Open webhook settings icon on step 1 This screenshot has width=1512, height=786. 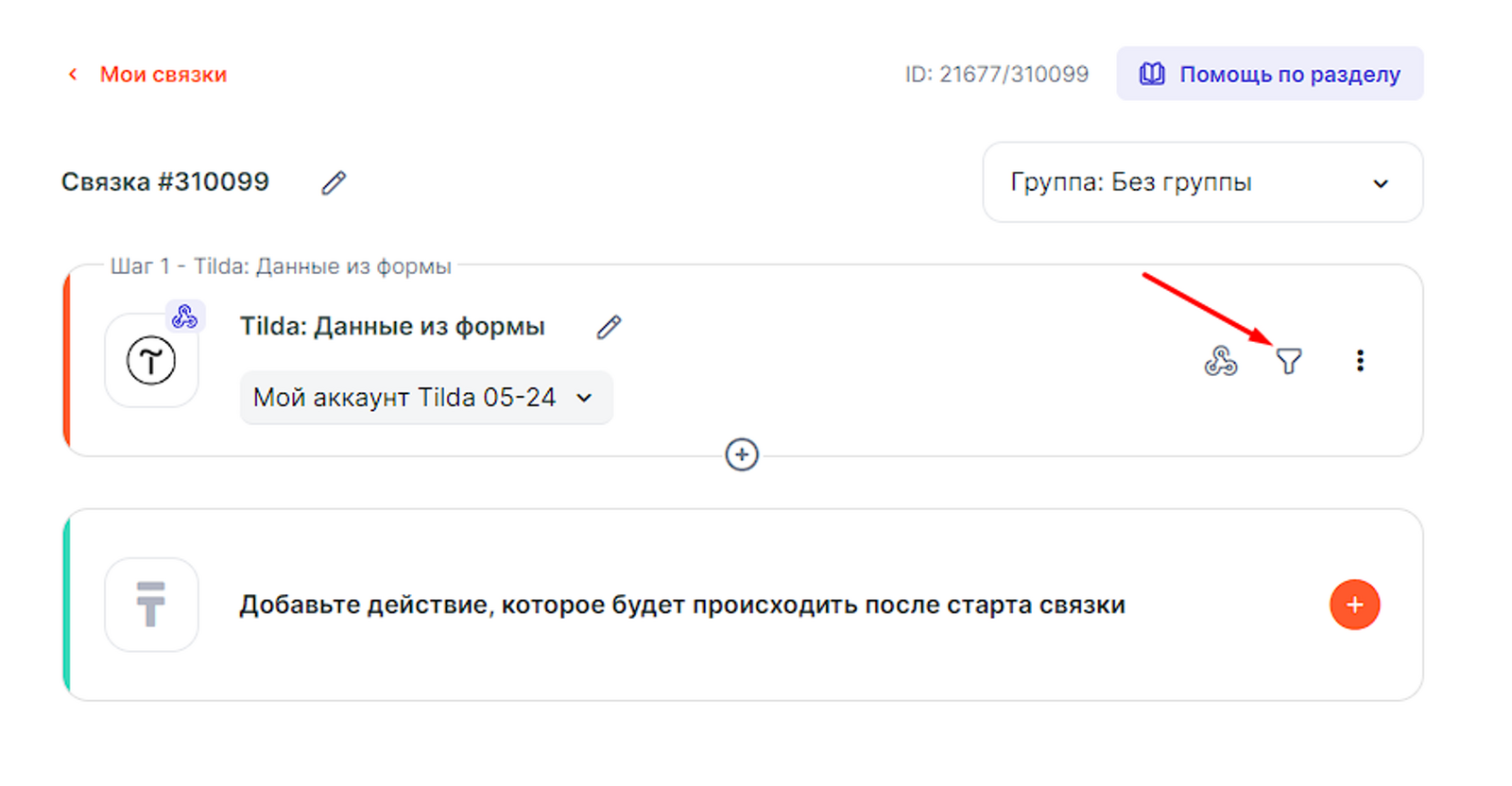click(x=1220, y=361)
